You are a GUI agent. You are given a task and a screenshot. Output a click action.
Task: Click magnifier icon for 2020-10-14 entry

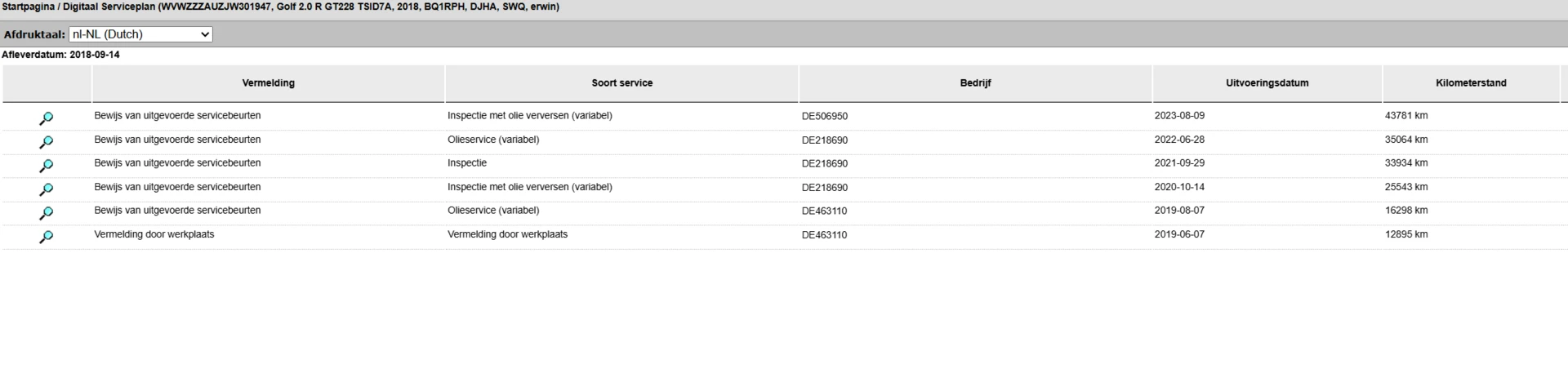(x=47, y=189)
